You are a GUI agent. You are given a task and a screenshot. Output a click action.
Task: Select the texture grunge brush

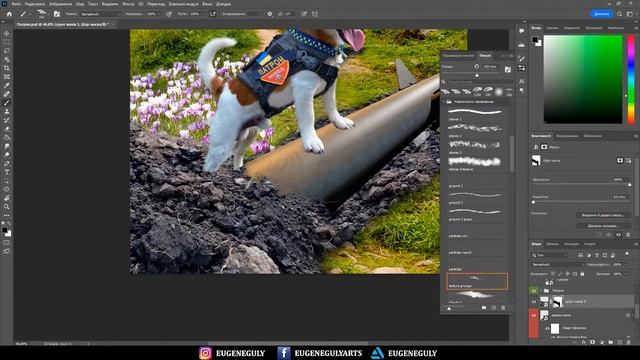(477, 281)
